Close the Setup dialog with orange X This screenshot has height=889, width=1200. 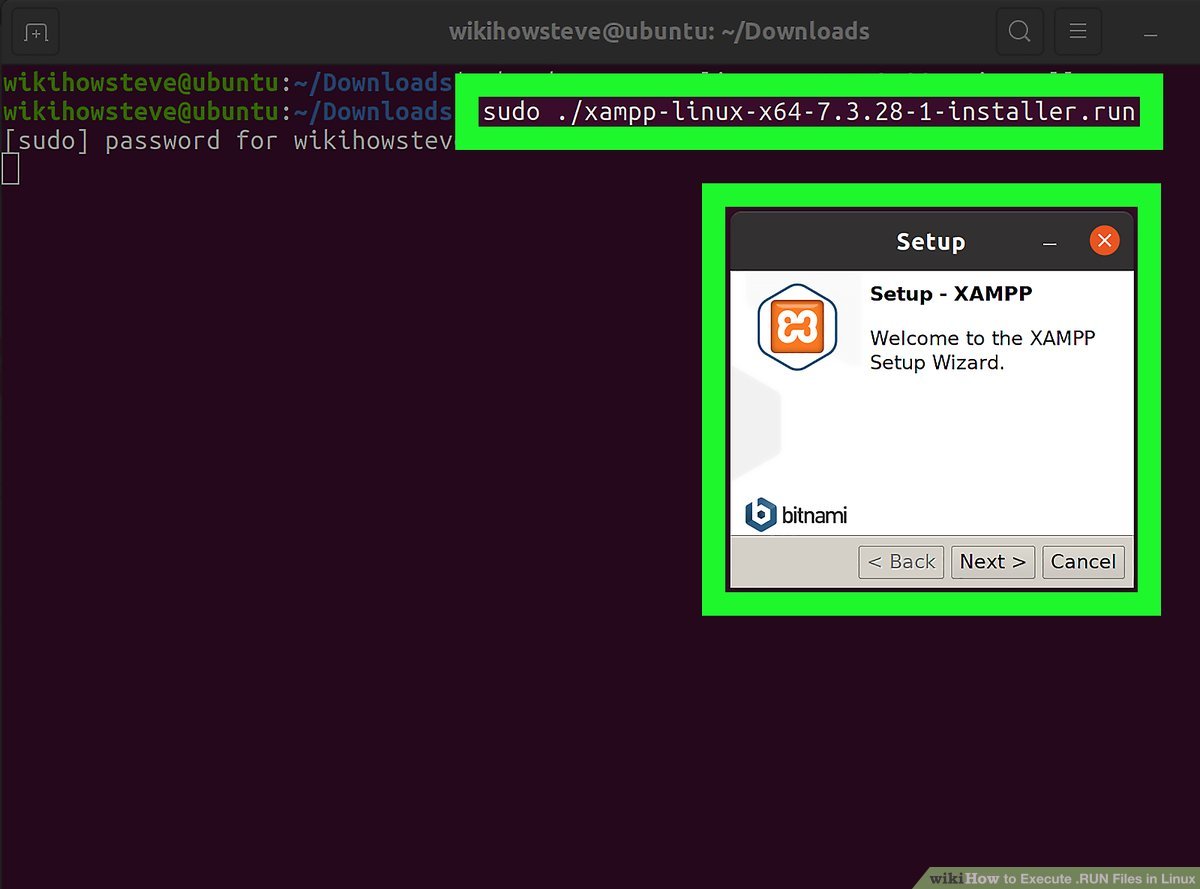[x=1104, y=241]
